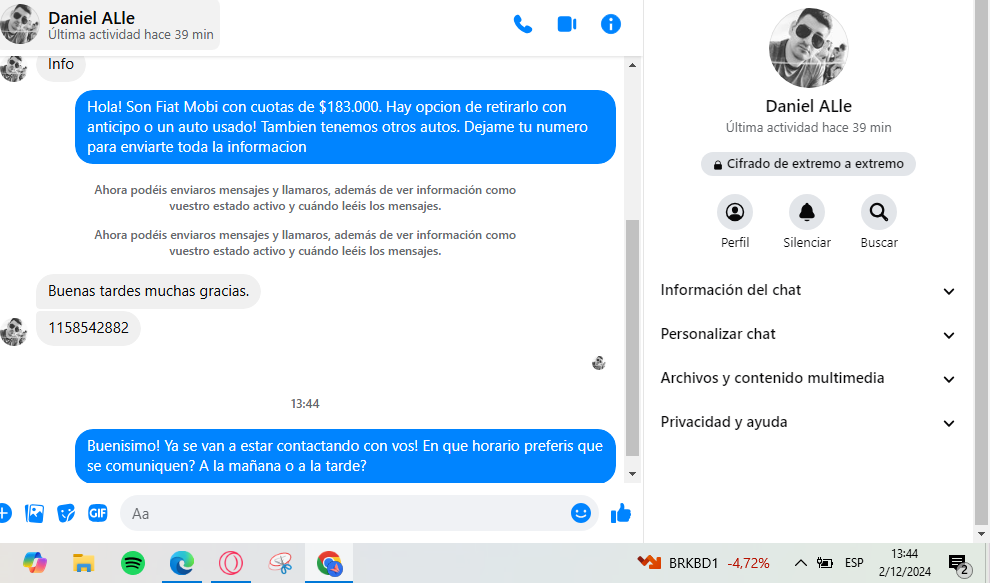Screen dimensions: 990x583
Task: Start a video call from chat header
Action: pyautogui.click(x=567, y=25)
